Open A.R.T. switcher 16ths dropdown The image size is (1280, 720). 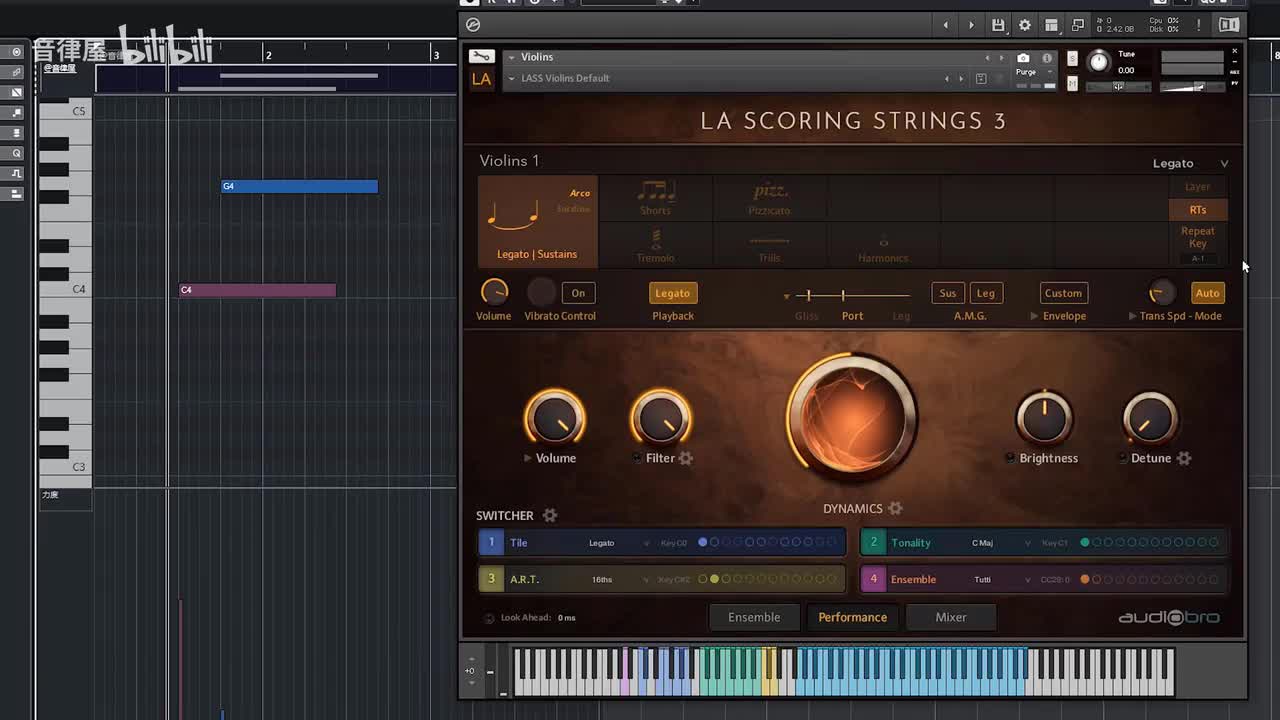tap(618, 580)
